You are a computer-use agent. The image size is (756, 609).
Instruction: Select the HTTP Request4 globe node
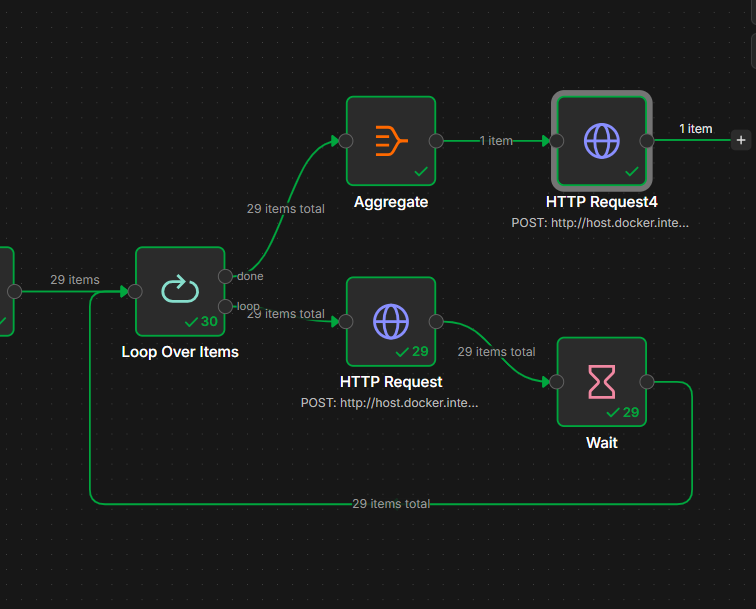click(602, 141)
